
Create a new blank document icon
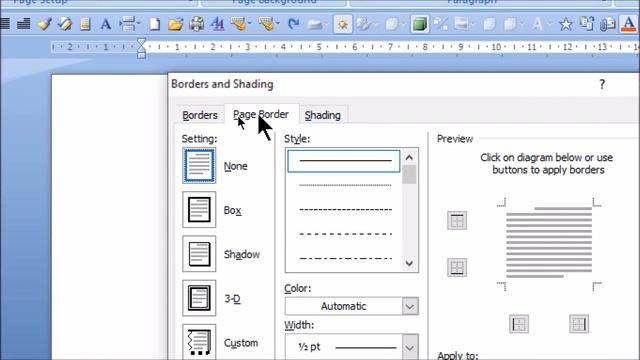[x=155, y=24]
